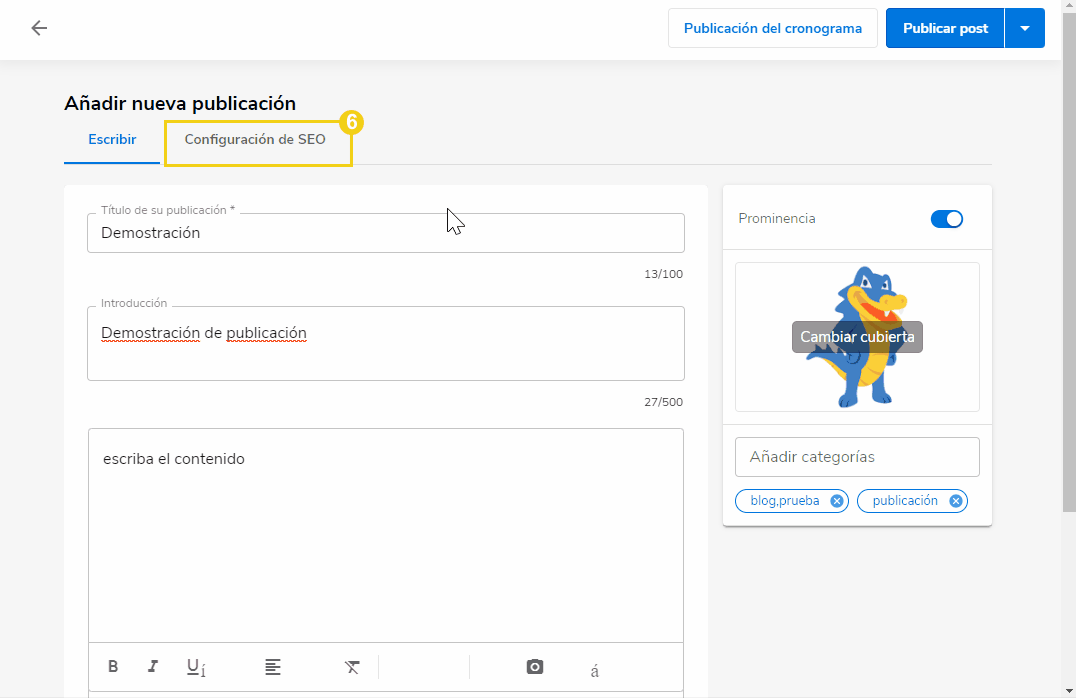Click the content editor area

tap(386, 535)
